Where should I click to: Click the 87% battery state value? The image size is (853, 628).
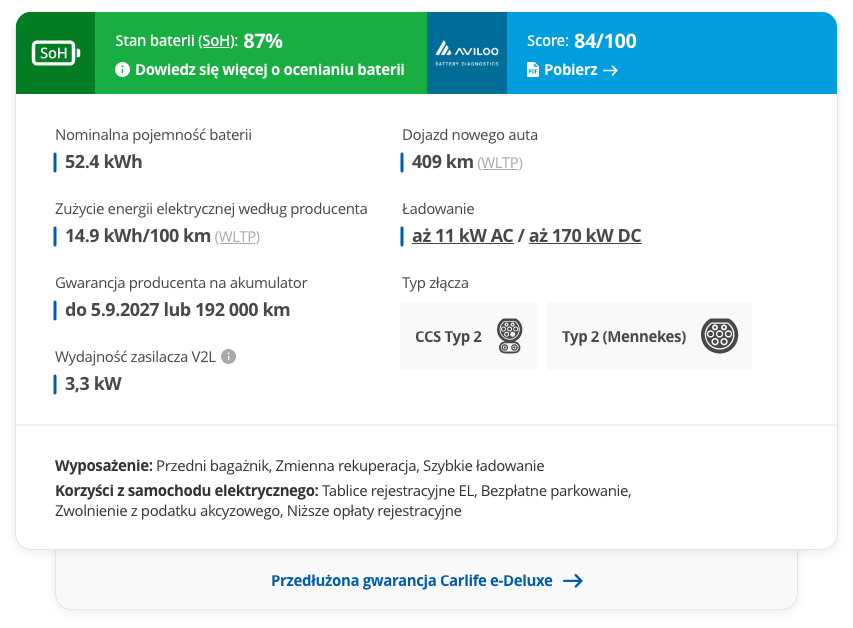coord(263,41)
